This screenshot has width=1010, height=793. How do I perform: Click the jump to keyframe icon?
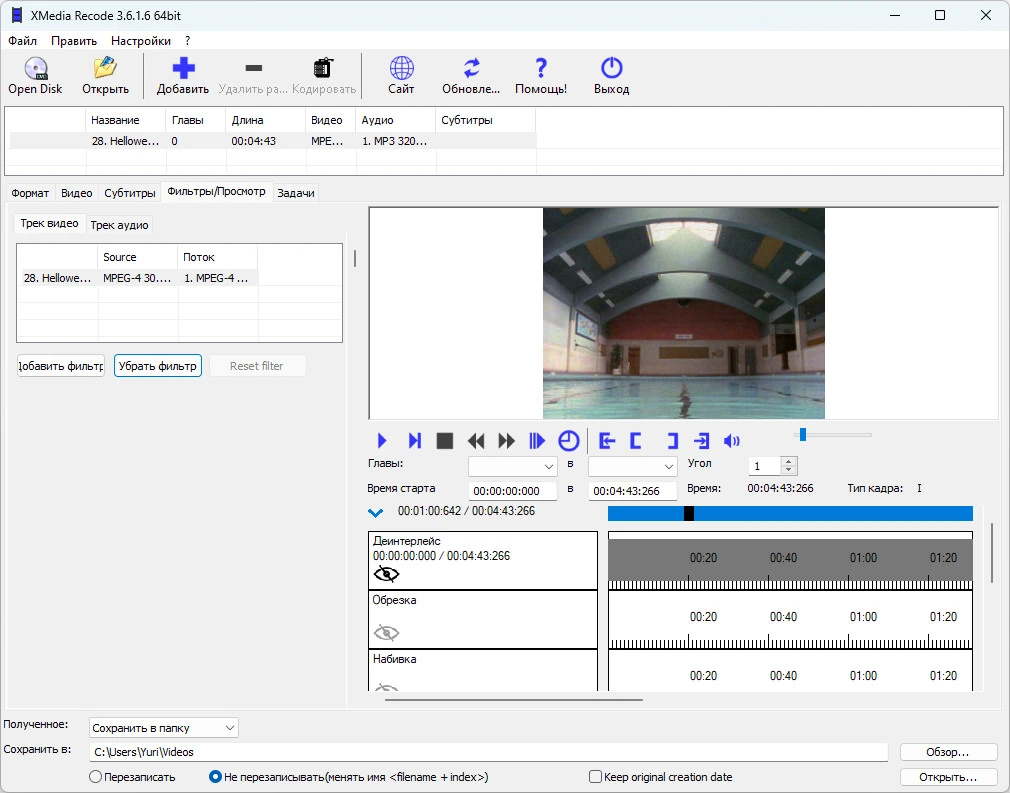pos(537,441)
